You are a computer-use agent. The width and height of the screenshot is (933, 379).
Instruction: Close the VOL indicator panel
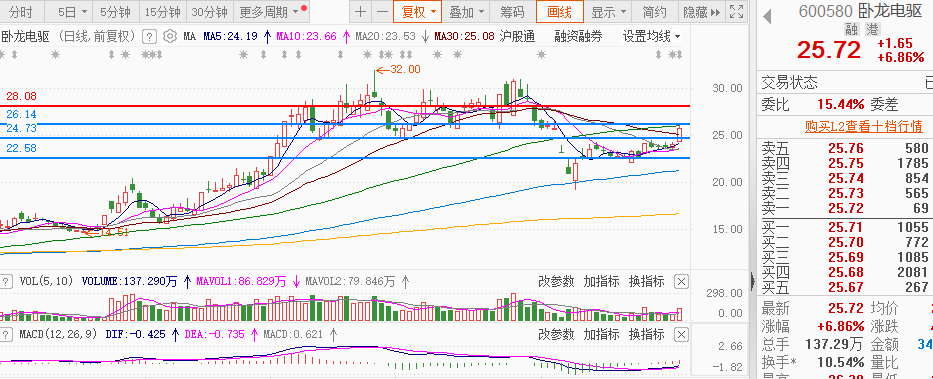(681, 281)
